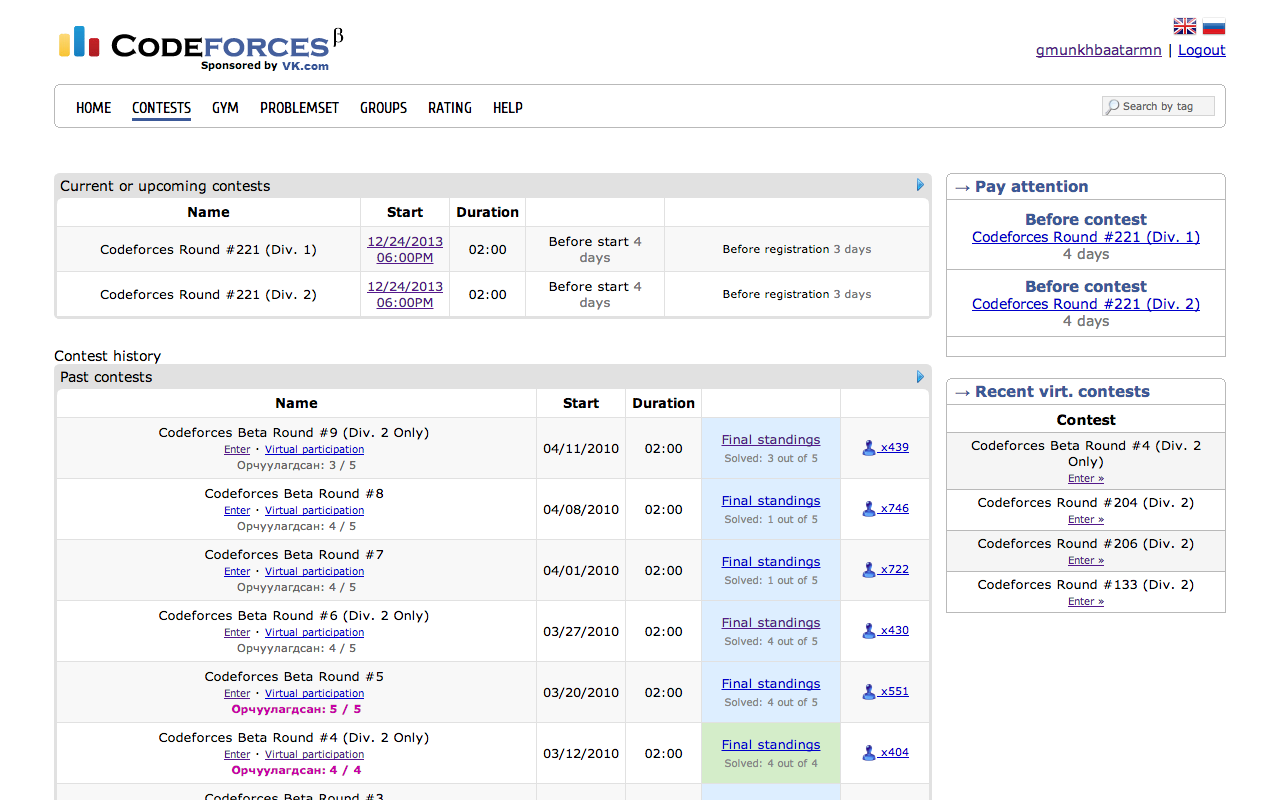Open Final standings for Beta Round #8

(771, 501)
